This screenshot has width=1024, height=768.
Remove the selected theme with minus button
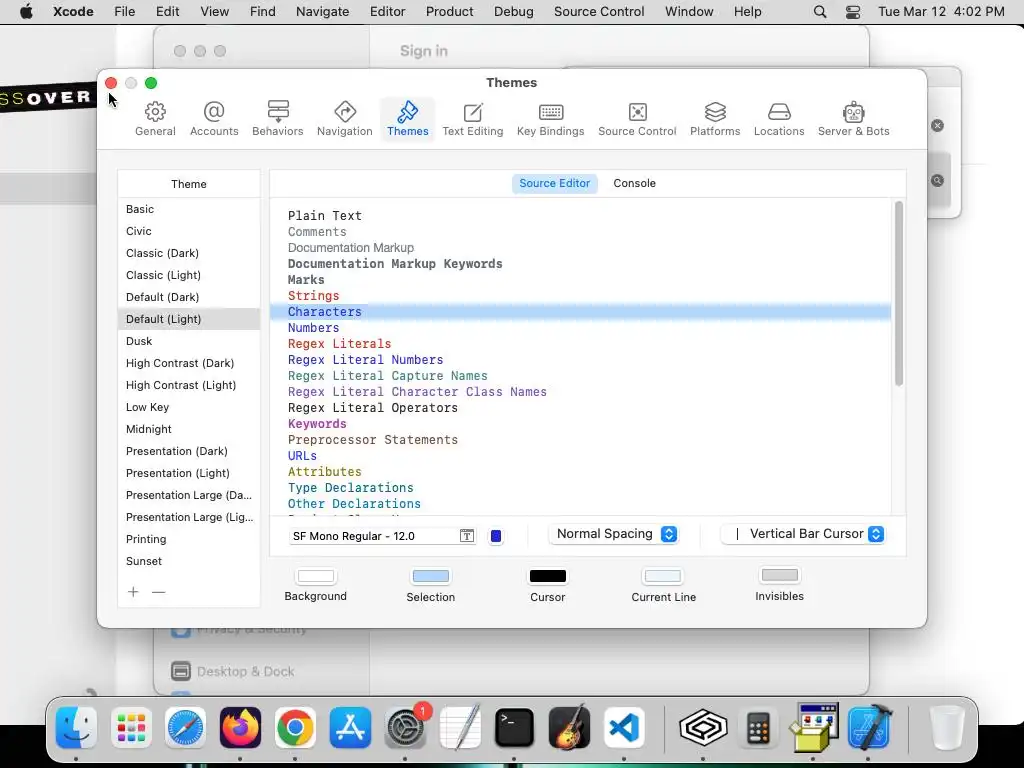pos(158,592)
